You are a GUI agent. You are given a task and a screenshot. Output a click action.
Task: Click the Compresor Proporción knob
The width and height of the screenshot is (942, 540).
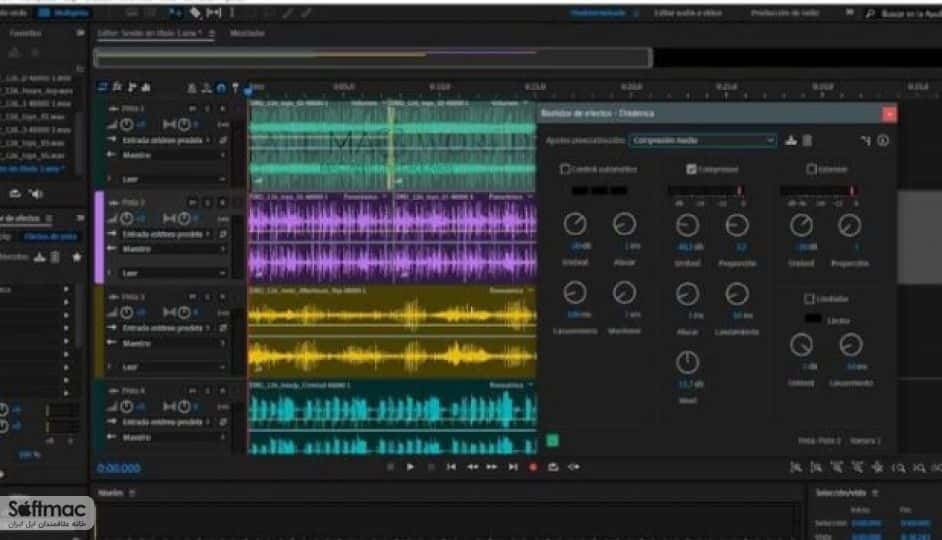click(x=737, y=225)
